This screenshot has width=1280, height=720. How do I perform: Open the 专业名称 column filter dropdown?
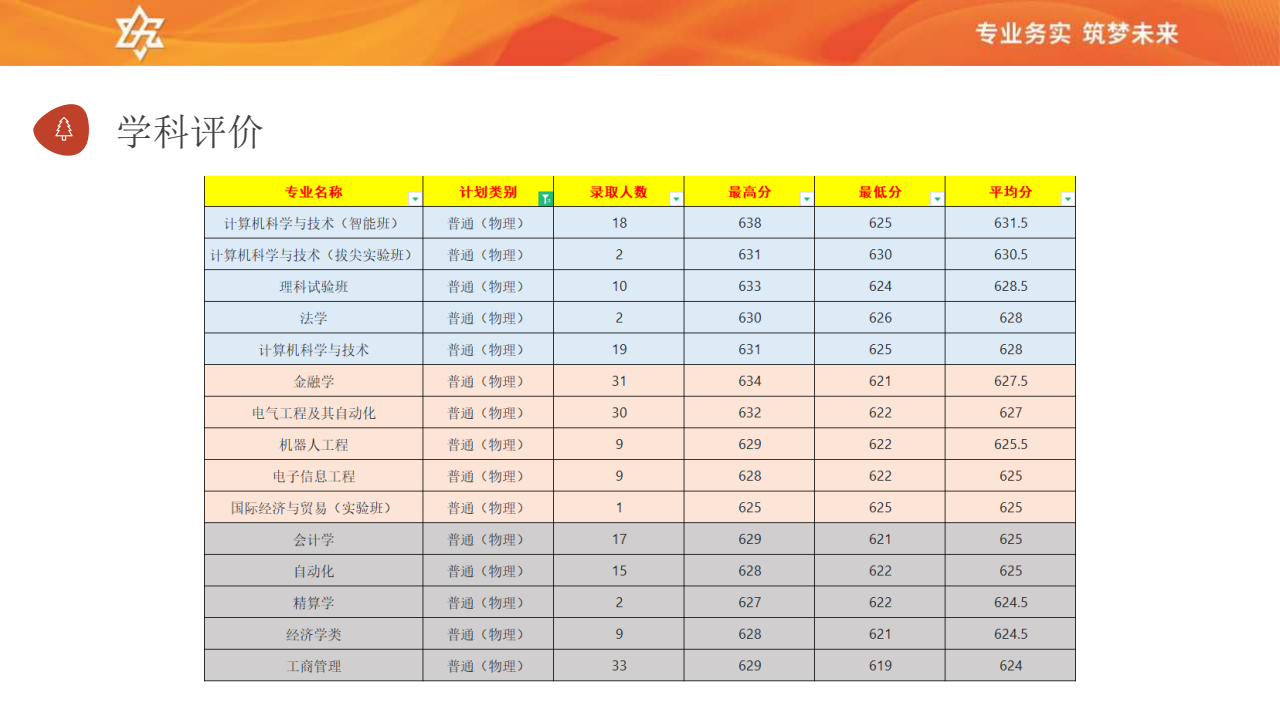click(x=415, y=199)
